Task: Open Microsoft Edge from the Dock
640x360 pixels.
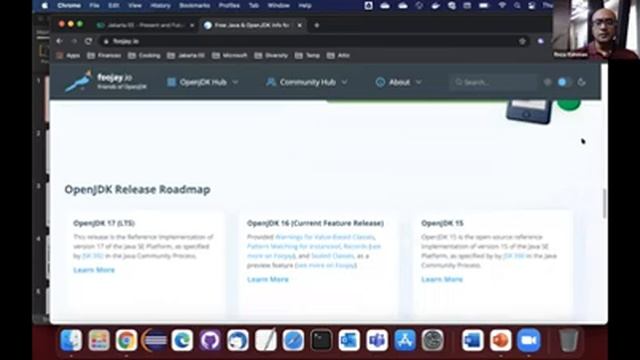Action: click(182, 340)
